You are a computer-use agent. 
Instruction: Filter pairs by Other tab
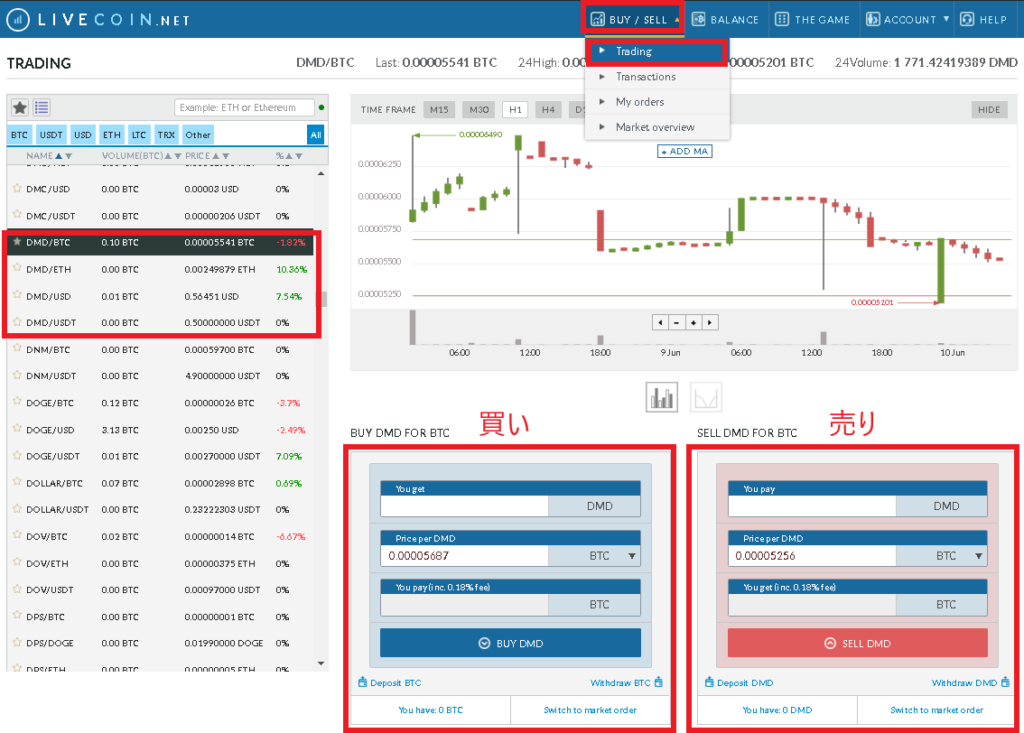198,135
